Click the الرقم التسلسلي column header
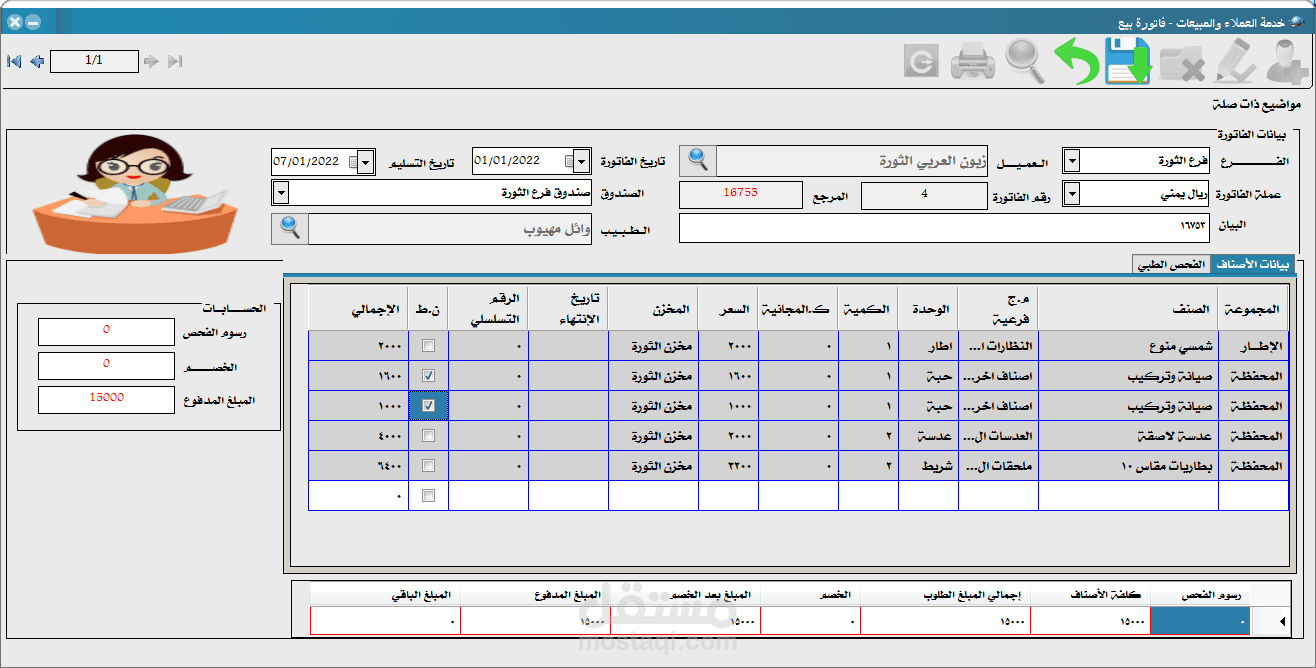This screenshot has width=1316, height=668. tap(488, 309)
